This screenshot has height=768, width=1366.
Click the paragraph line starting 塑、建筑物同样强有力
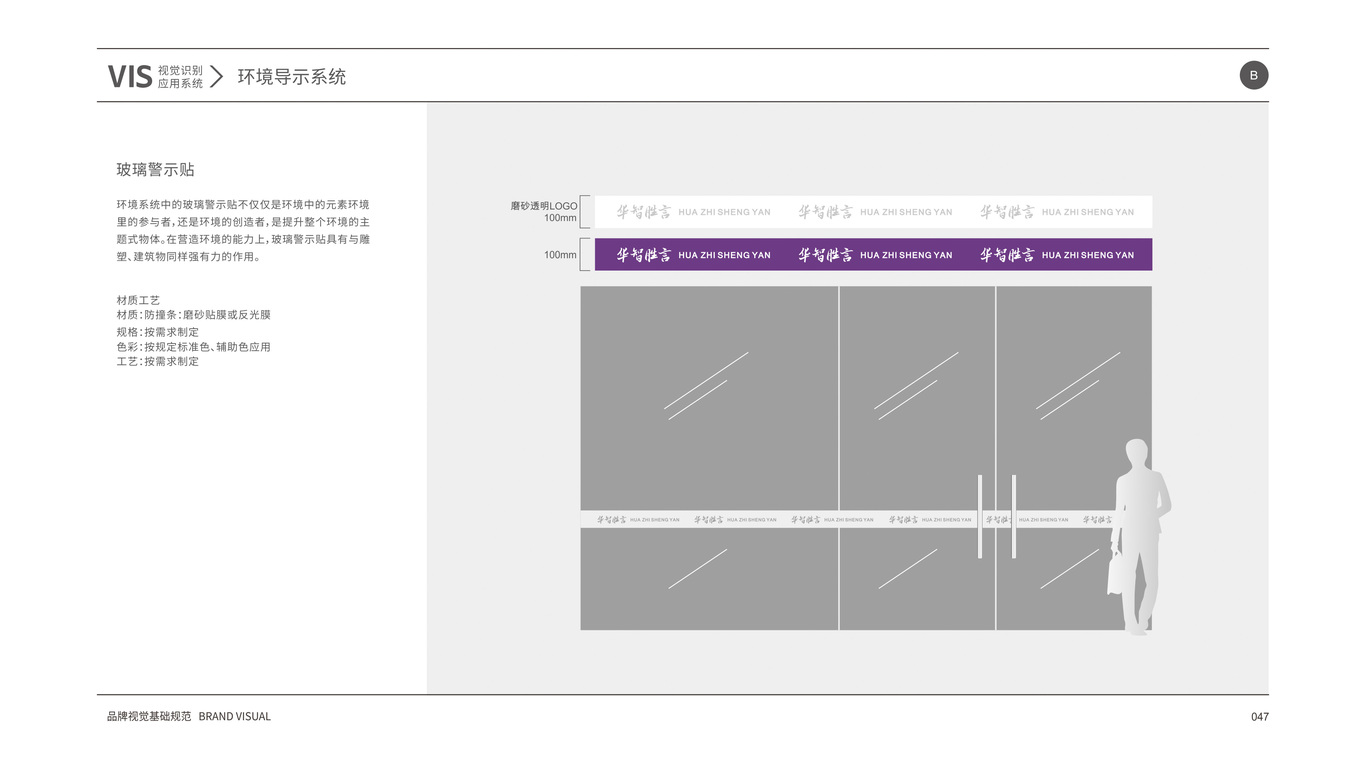tap(188, 257)
